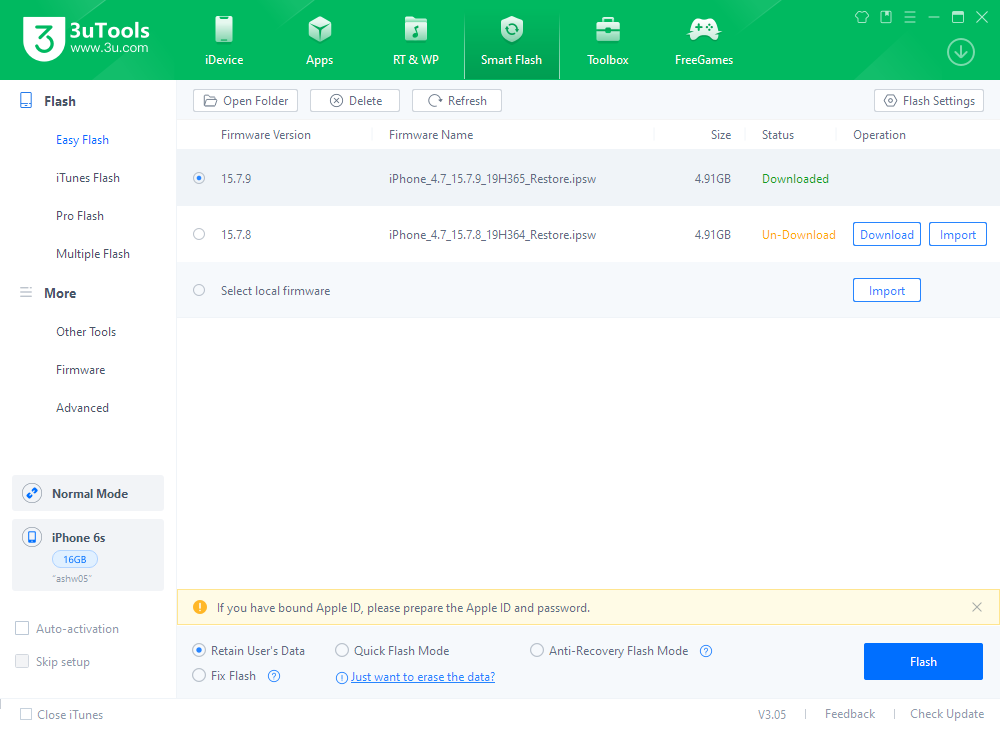Viewport: 1000px width, 729px height.
Task: Select the Fix Flash option
Action: pos(199,675)
